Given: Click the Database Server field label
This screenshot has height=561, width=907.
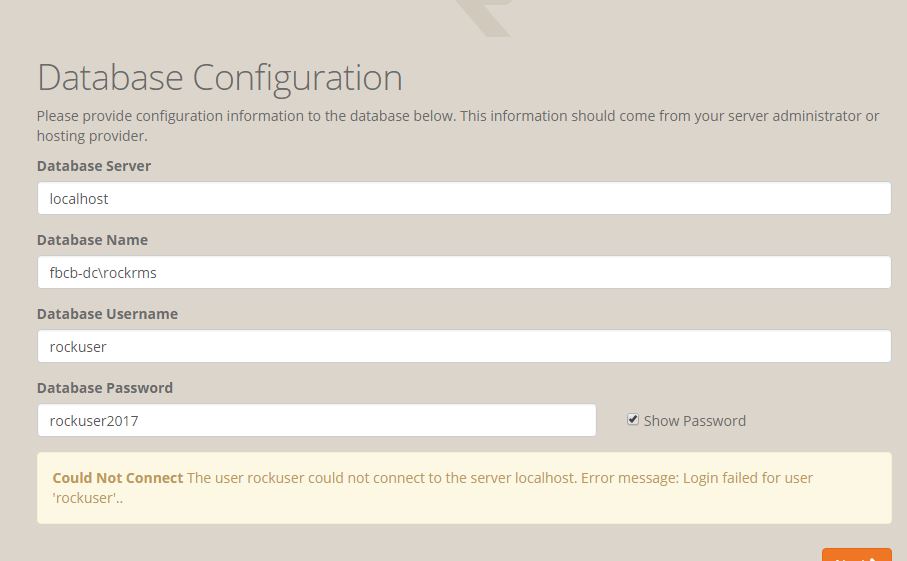Looking at the screenshot, I should (x=94, y=166).
